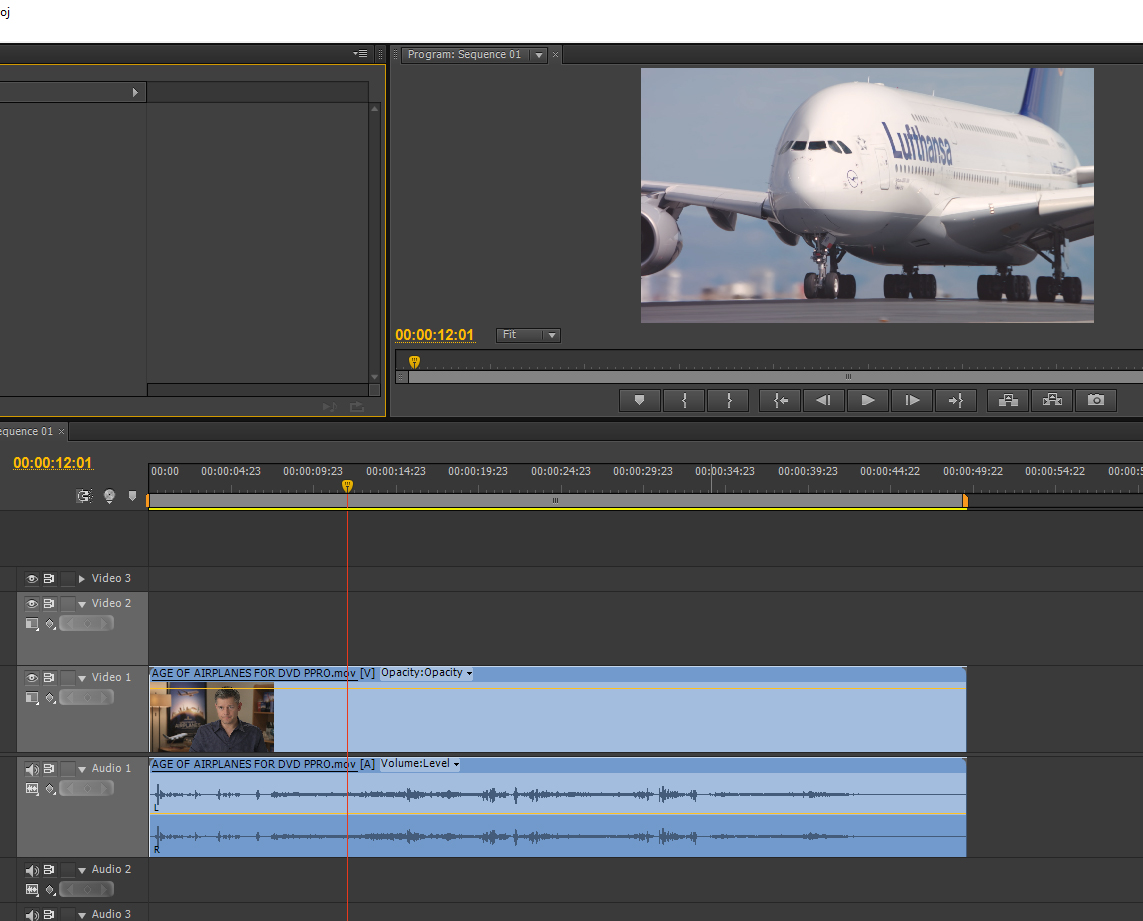The height and width of the screenshot is (921, 1143).
Task: Click the Set Unnumbered Marker icon in the timeline
Action: click(132, 496)
